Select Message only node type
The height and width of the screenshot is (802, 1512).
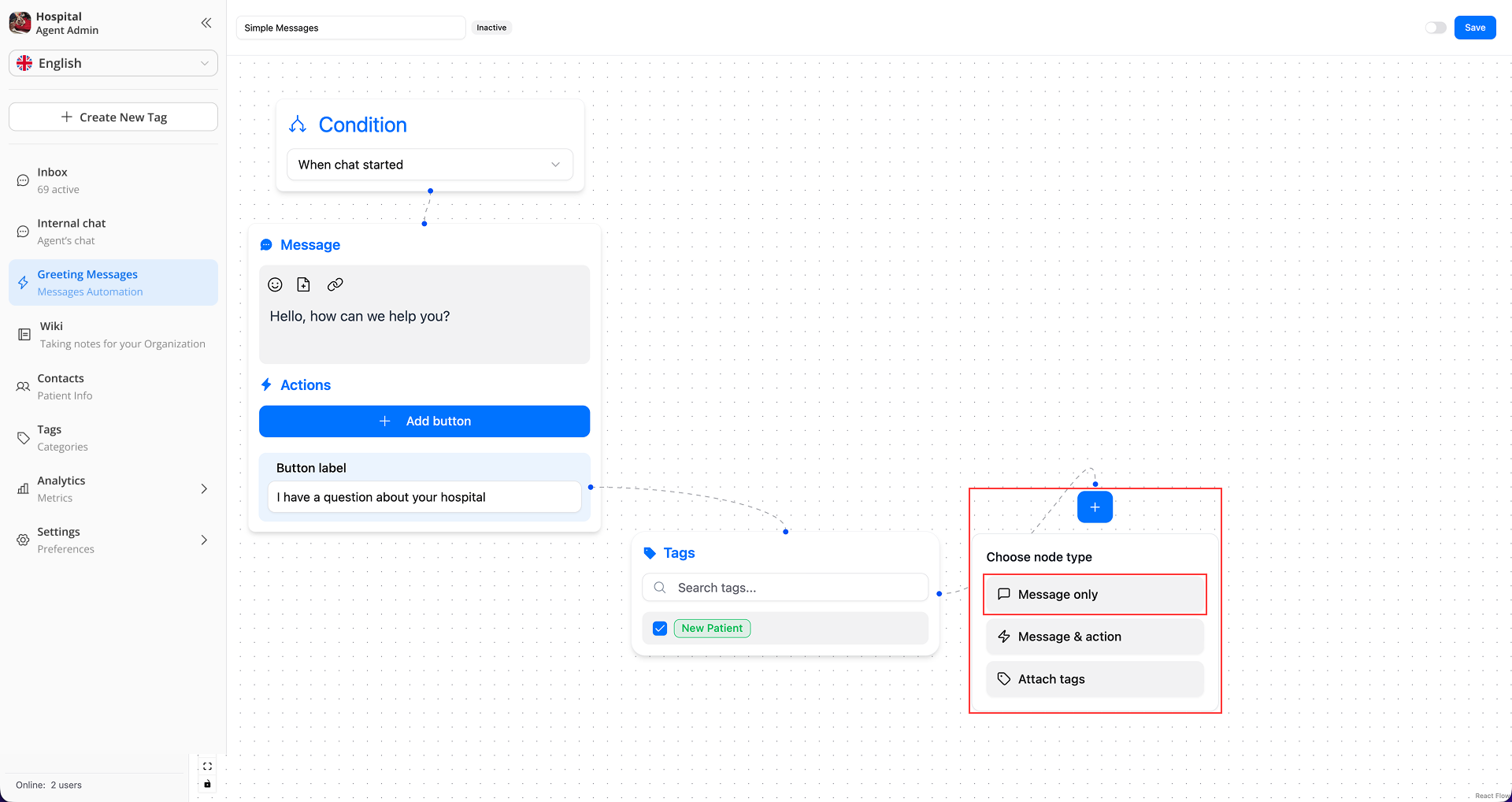[1095, 595]
